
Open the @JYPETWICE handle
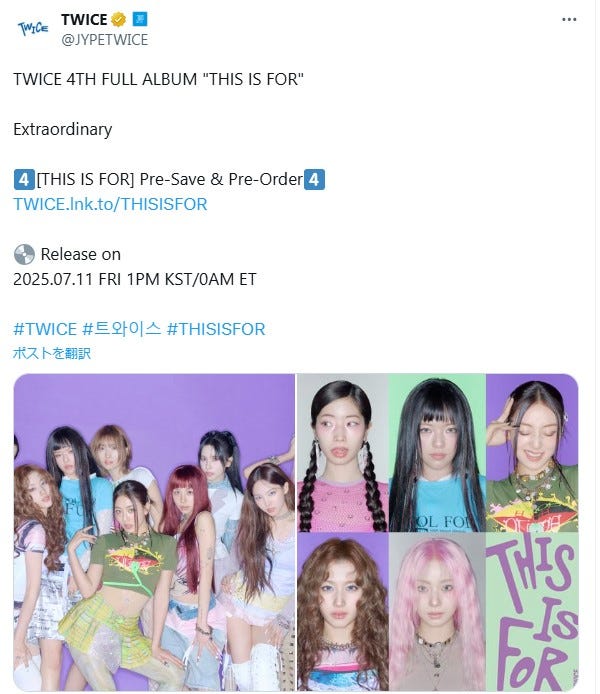point(104,40)
